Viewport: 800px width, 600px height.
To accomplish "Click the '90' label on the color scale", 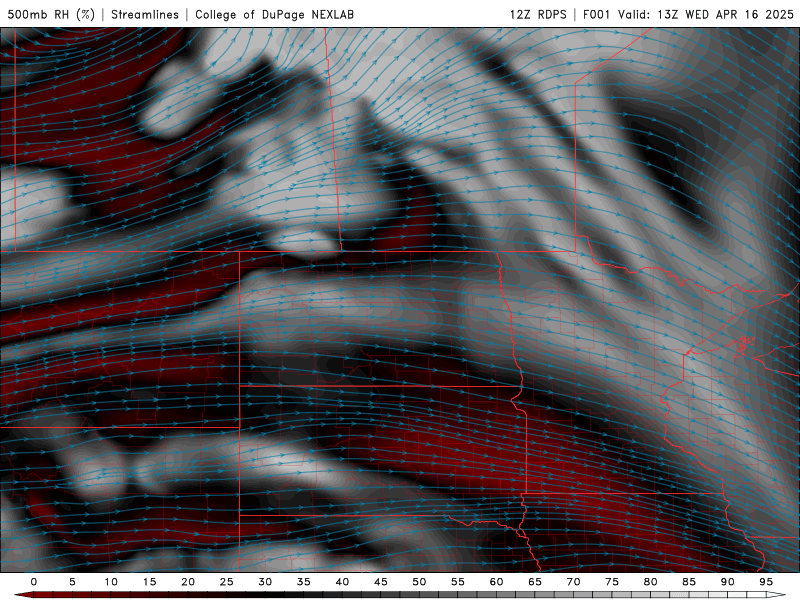I will pos(727,582).
